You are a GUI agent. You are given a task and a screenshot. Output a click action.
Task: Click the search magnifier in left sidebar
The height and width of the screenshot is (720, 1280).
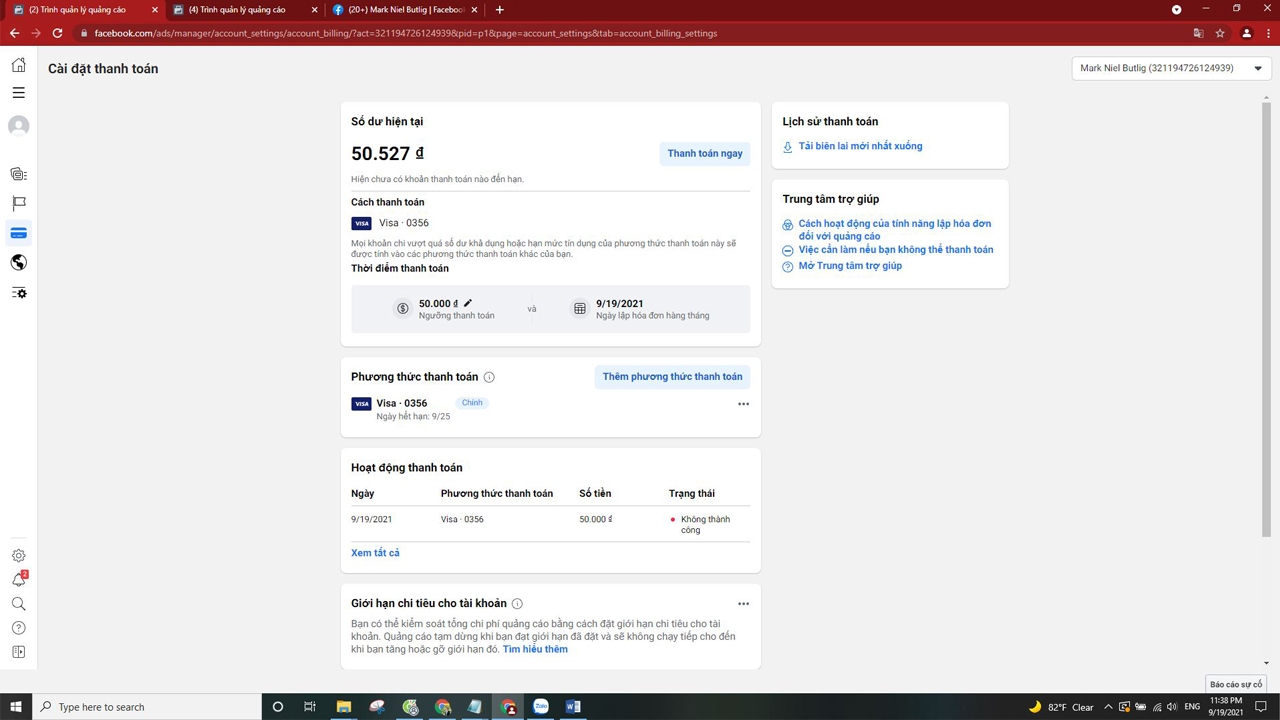(18, 604)
